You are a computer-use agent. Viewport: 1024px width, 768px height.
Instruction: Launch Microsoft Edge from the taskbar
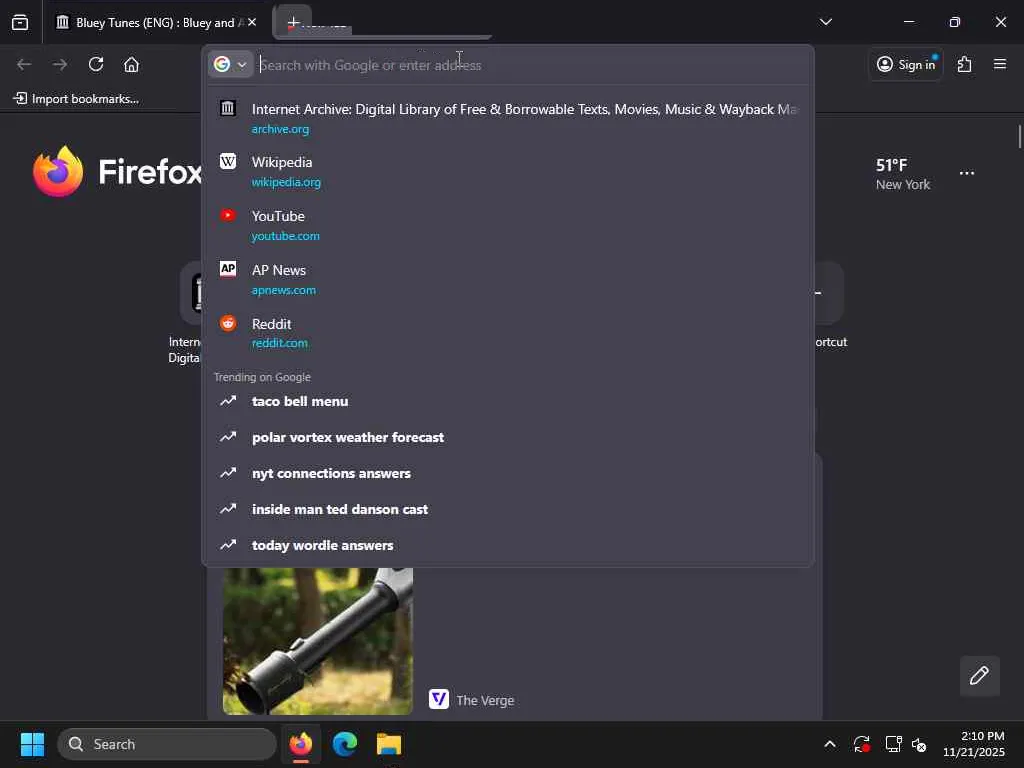345,744
